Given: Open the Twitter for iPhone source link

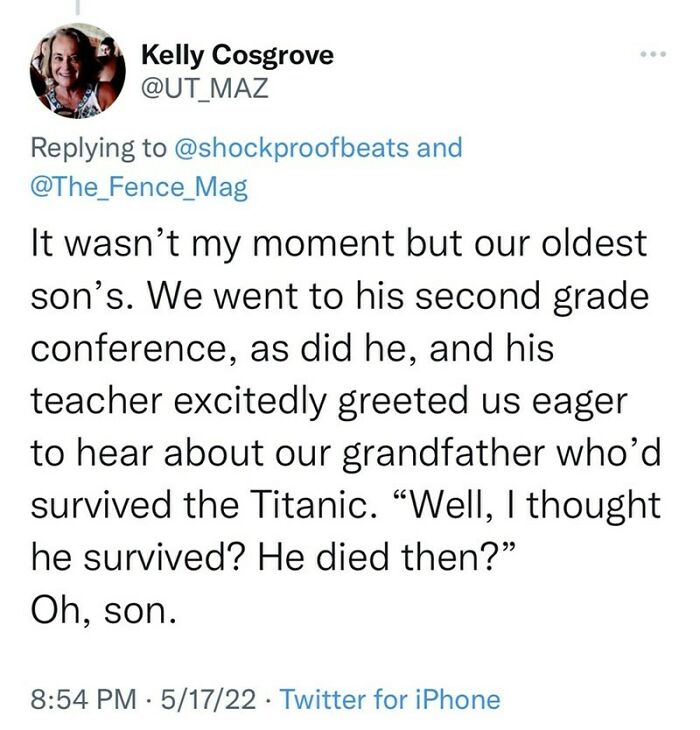Looking at the screenshot, I should pos(389,699).
